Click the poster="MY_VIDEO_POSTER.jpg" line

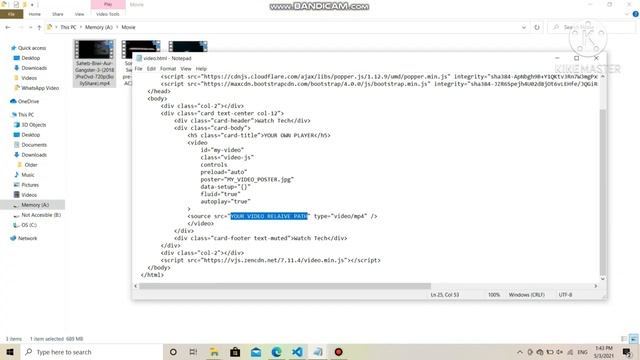point(247,180)
